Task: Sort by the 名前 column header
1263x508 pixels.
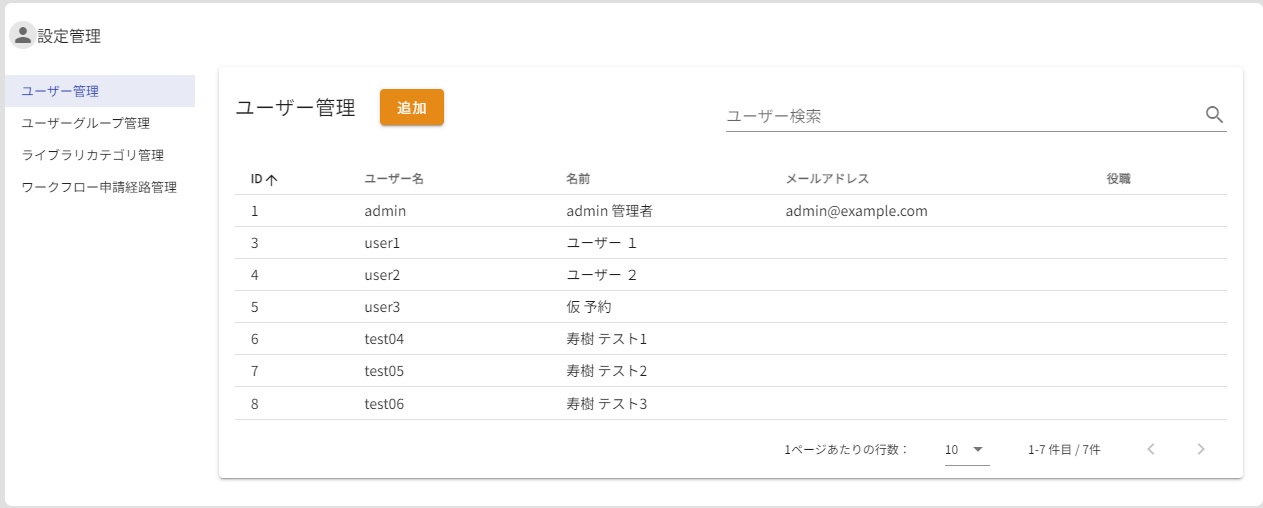Action: [x=578, y=179]
